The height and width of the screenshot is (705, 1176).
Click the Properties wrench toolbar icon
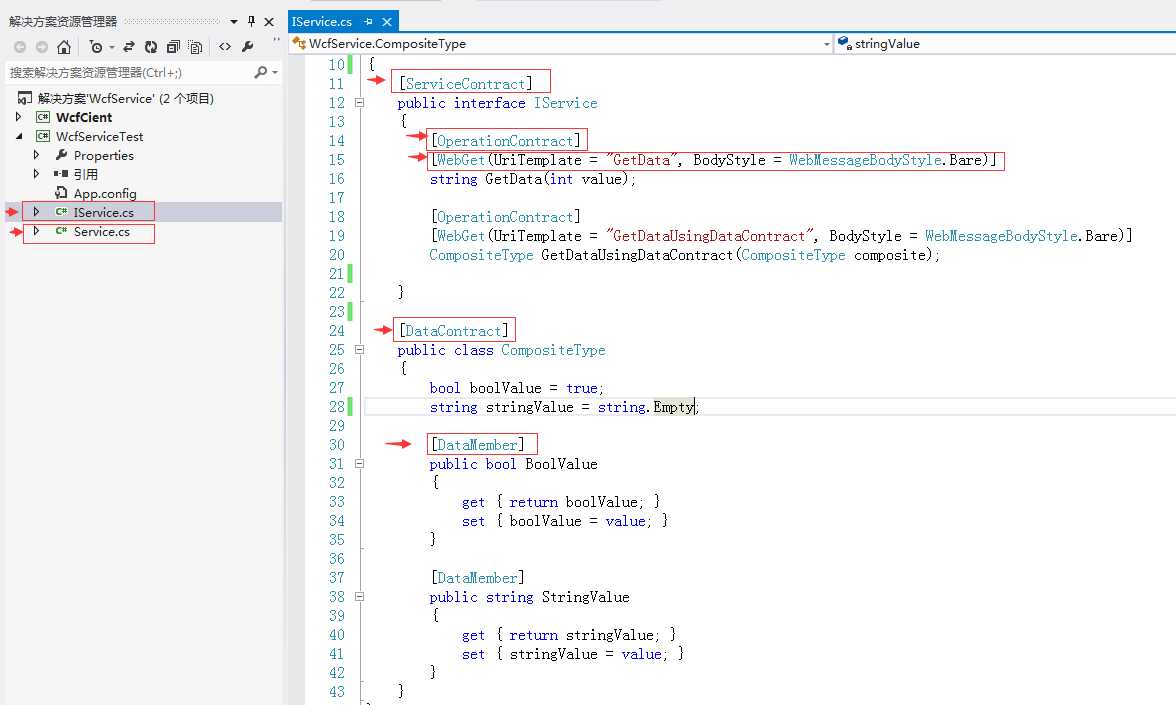coord(248,47)
